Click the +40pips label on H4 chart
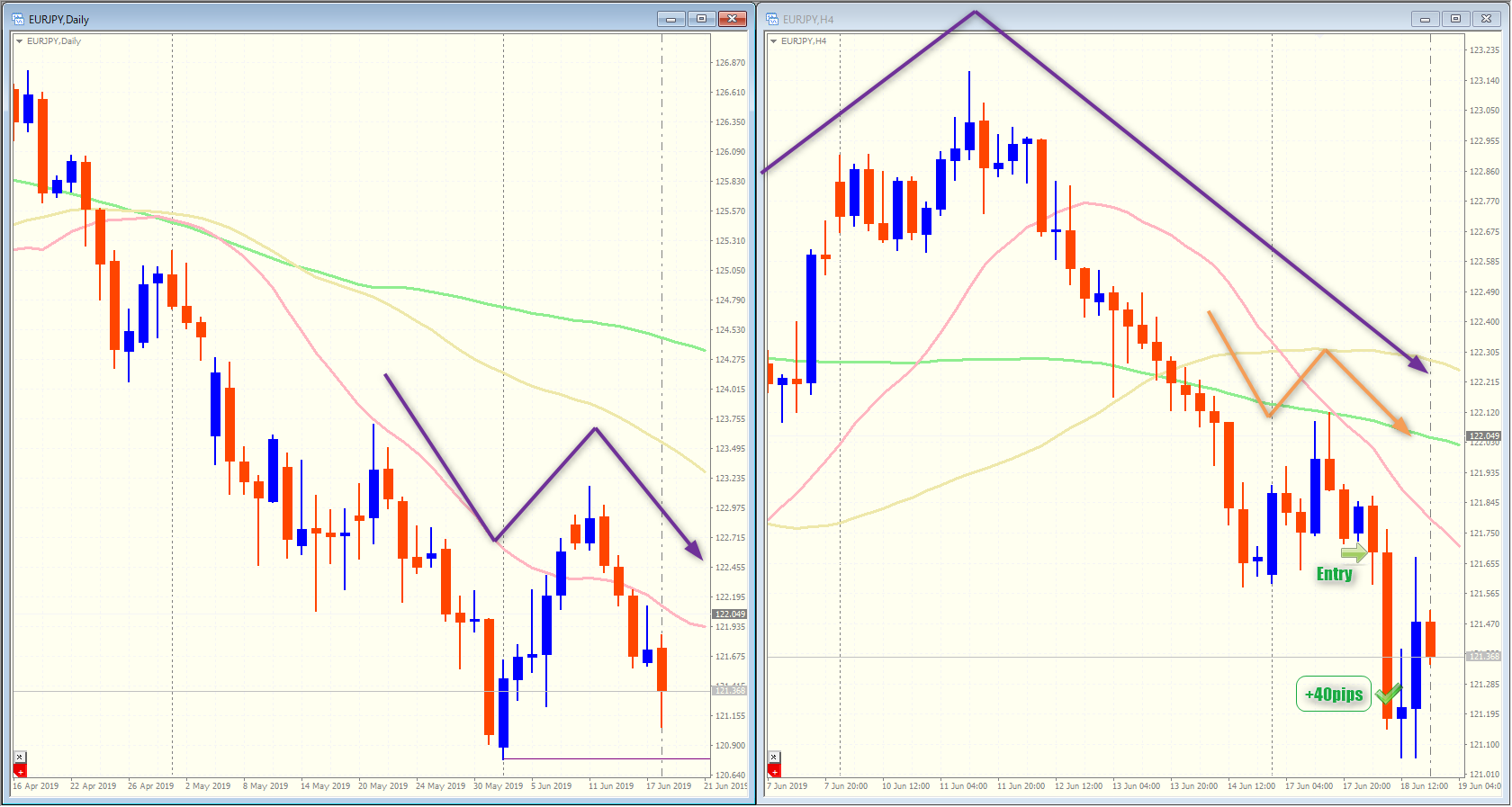Image resolution: width=1512 pixels, height=807 pixels. (x=1334, y=694)
